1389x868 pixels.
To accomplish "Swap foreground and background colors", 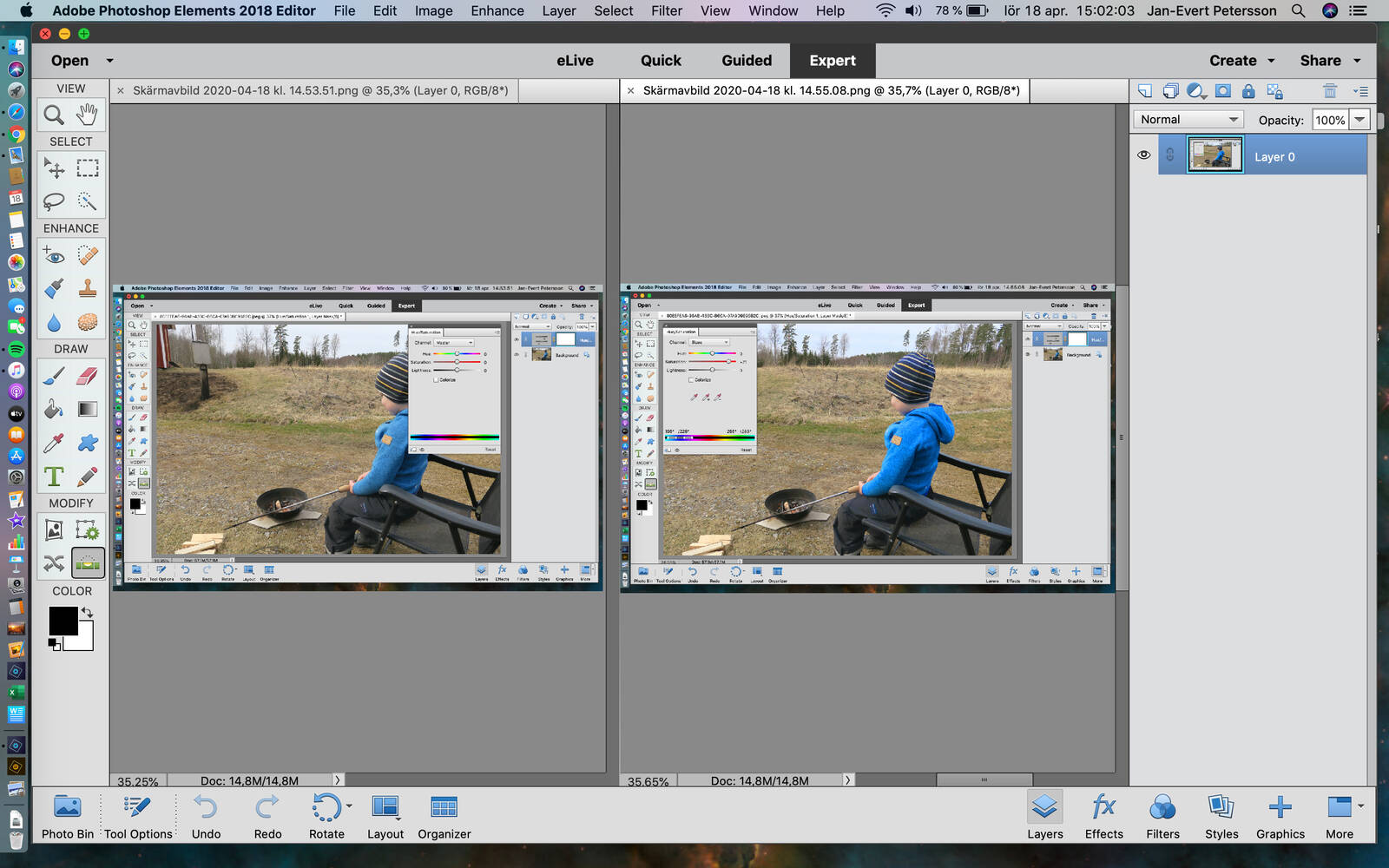I will (87, 613).
